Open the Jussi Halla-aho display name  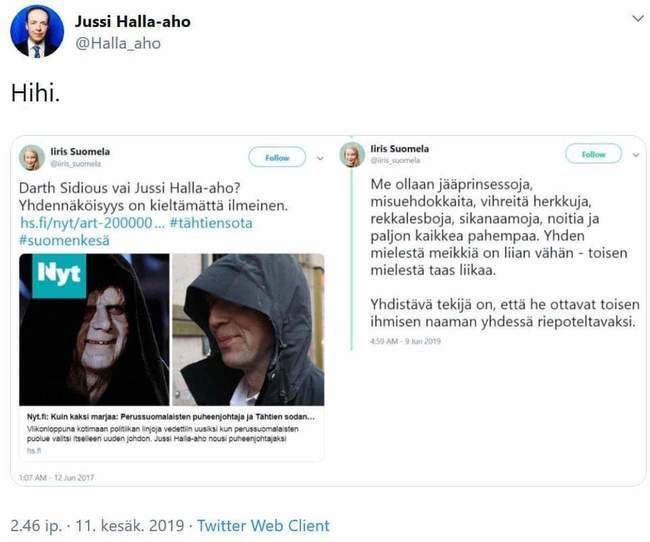point(133,22)
